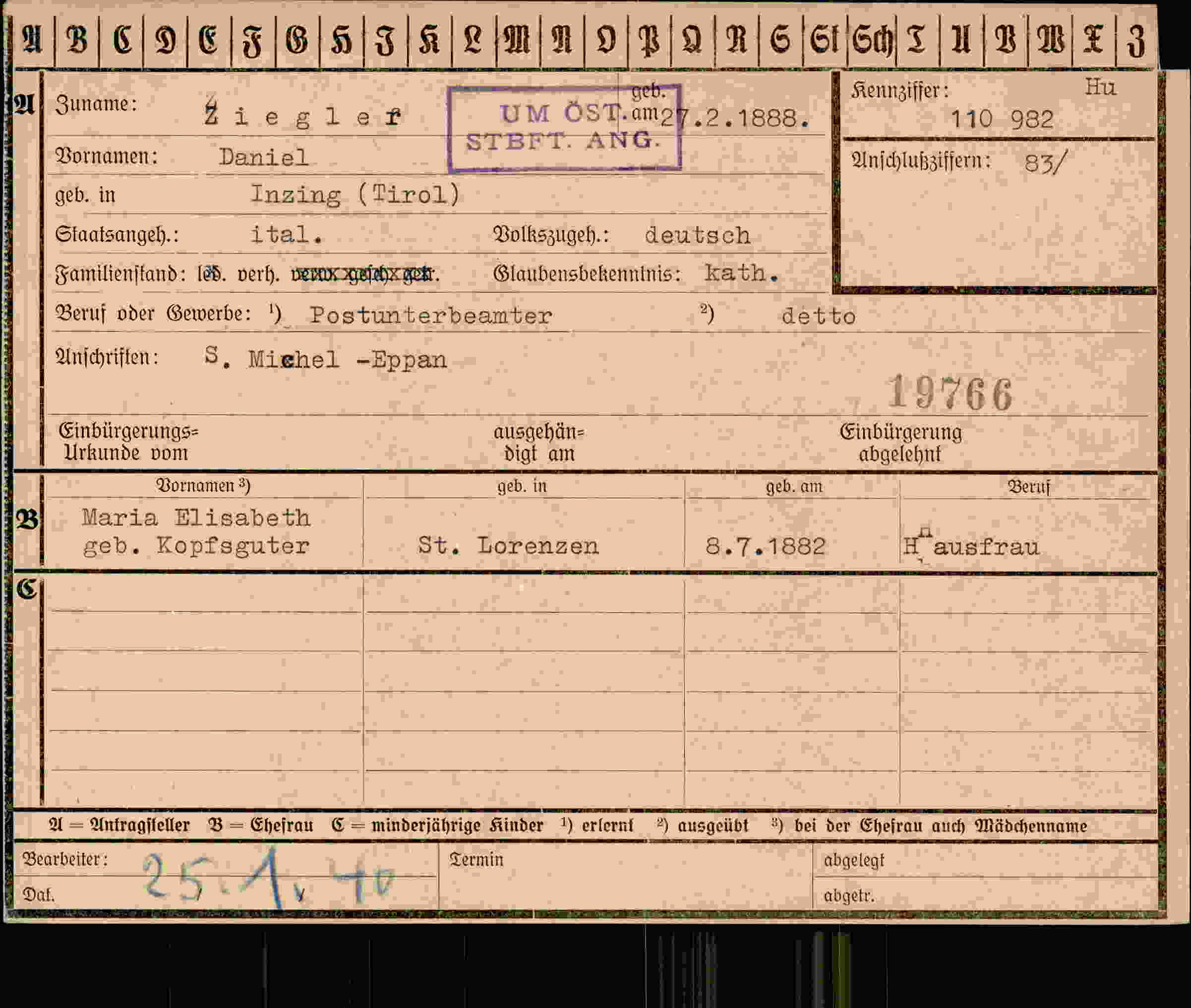Click the religion value "kath."
Image resolution: width=1191 pixels, height=1008 pixels.
tap(741, 273)
